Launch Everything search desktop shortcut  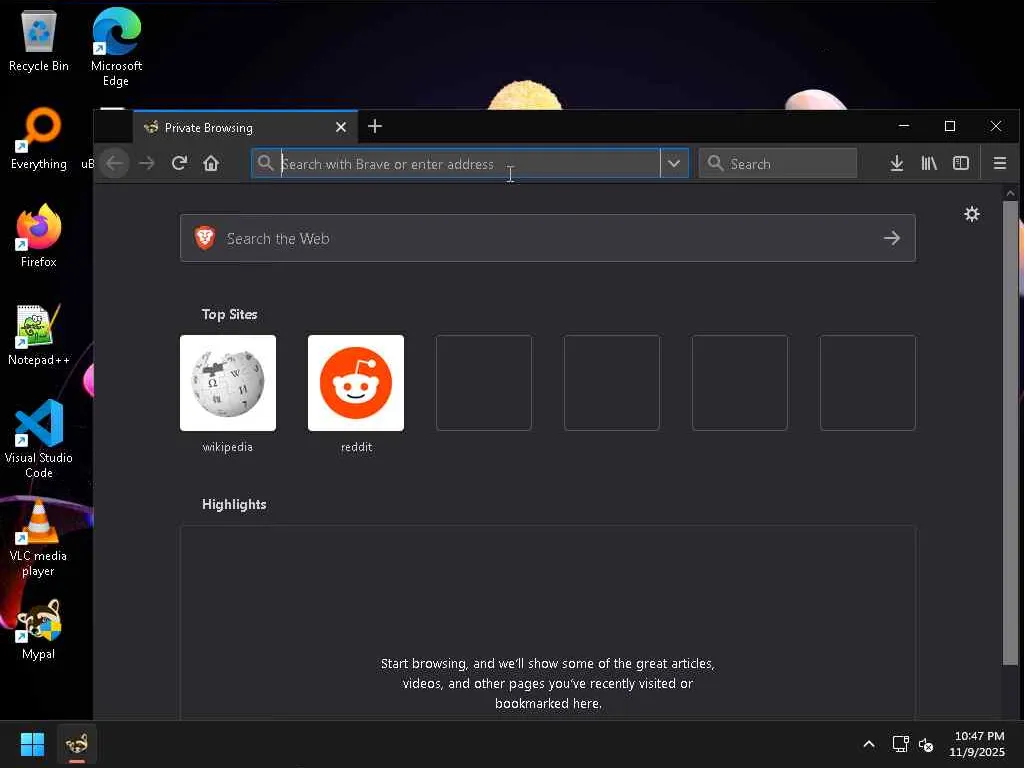point(39,139)
